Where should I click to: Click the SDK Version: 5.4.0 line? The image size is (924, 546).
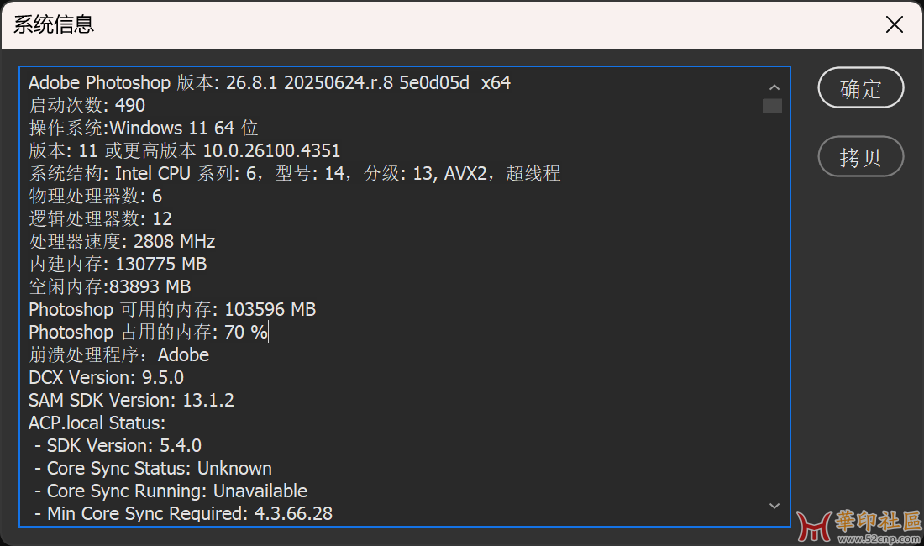point(118,445)
